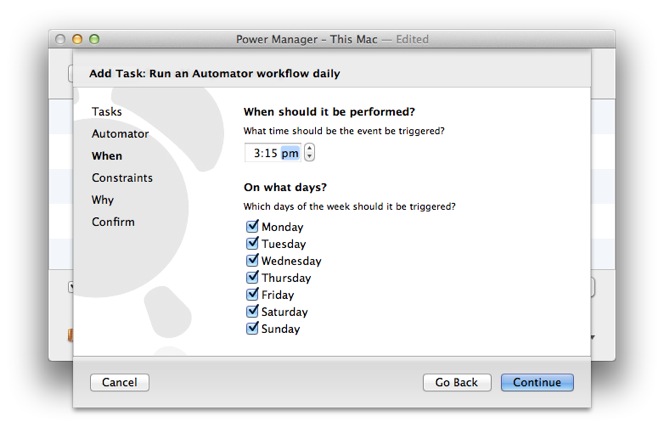Disable the Friday checkbox
664x428 pixels.
[252, 294]
